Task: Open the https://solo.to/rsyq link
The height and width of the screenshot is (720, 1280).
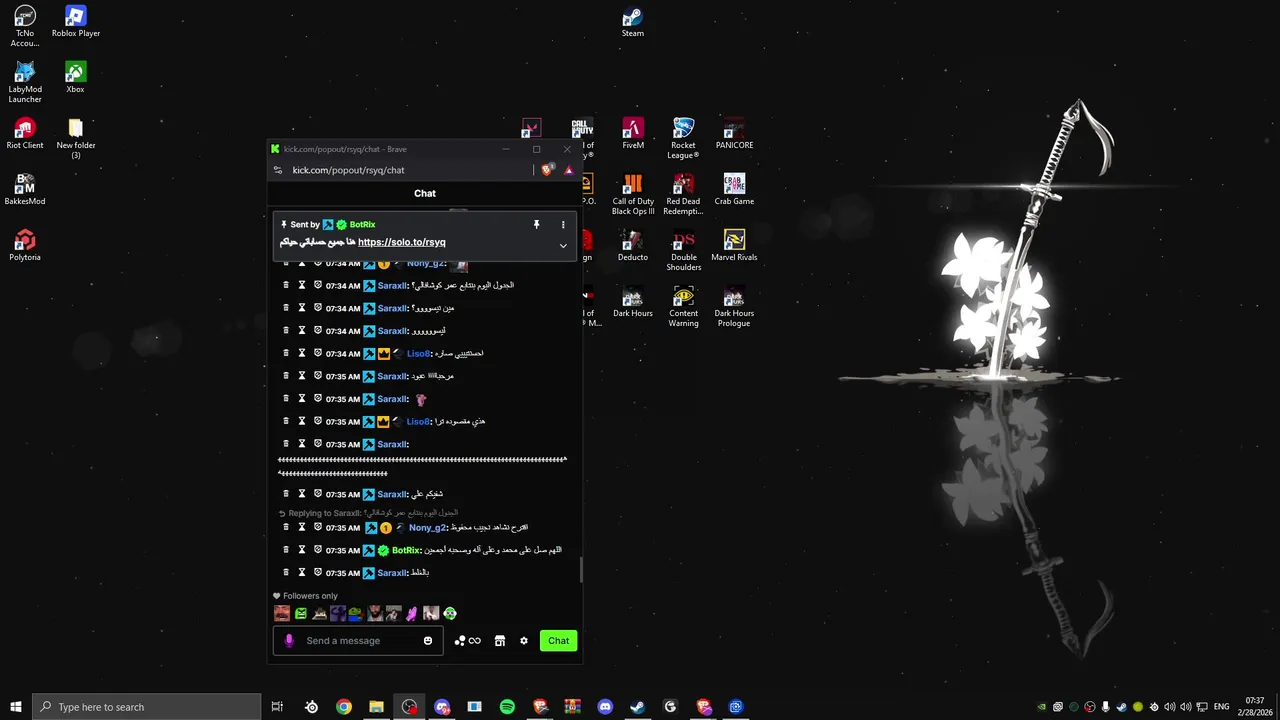Action: coord(401,242)
